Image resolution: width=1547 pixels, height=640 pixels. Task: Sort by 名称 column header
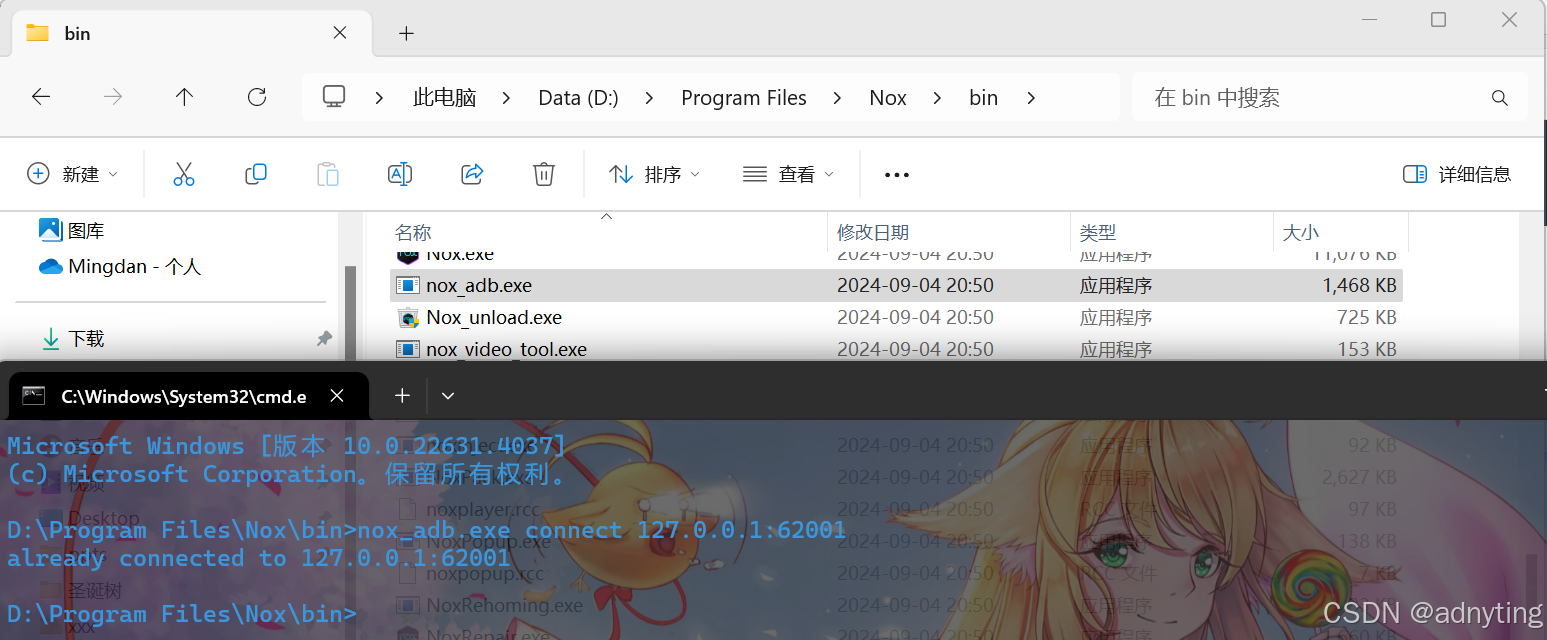[x=413, y=233]
